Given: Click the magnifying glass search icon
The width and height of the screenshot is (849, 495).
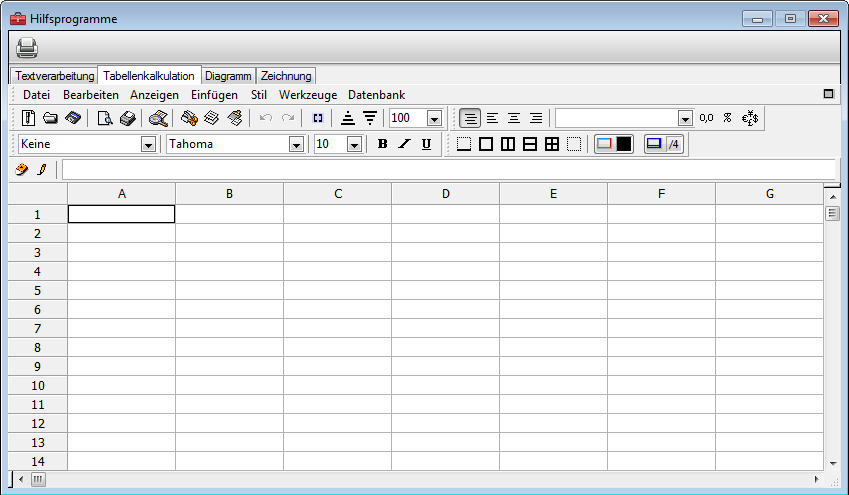Looking at the screenshot, I should click(x=158, y=118).
